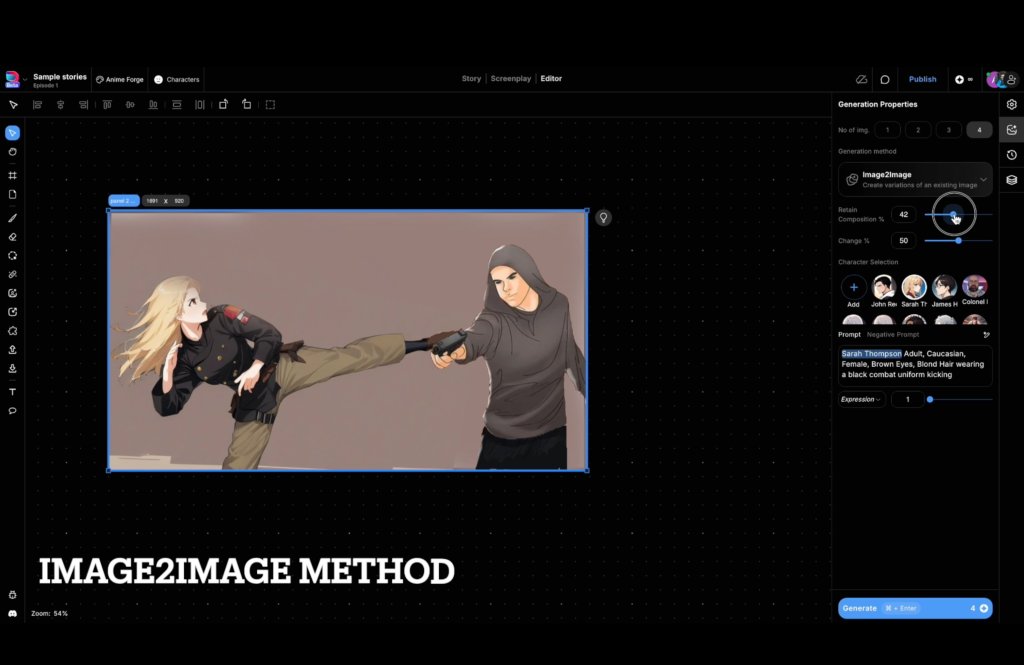Select the Text tool
This screenshot has width=1024, height=665.
[x=13, y=392]
